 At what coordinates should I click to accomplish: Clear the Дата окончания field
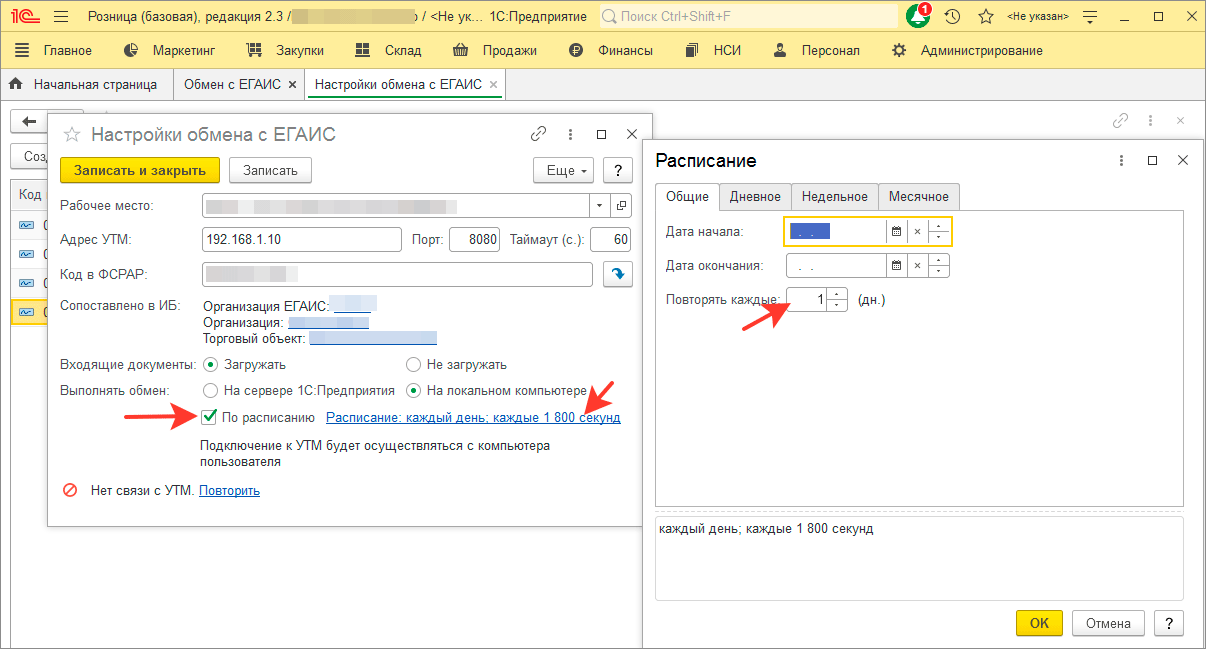[x=917, y=266]
